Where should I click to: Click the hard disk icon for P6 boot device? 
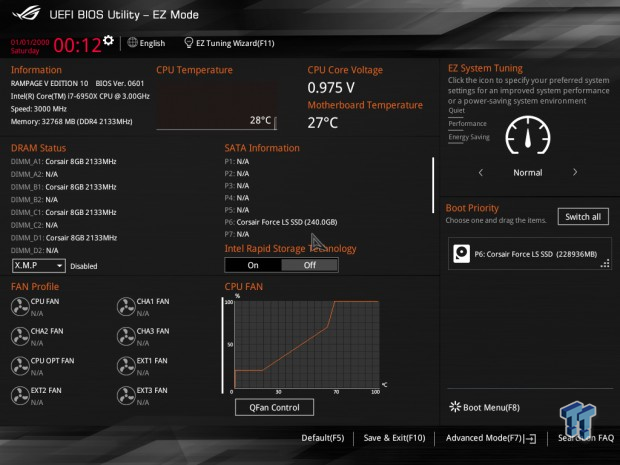tap(461, 253)
